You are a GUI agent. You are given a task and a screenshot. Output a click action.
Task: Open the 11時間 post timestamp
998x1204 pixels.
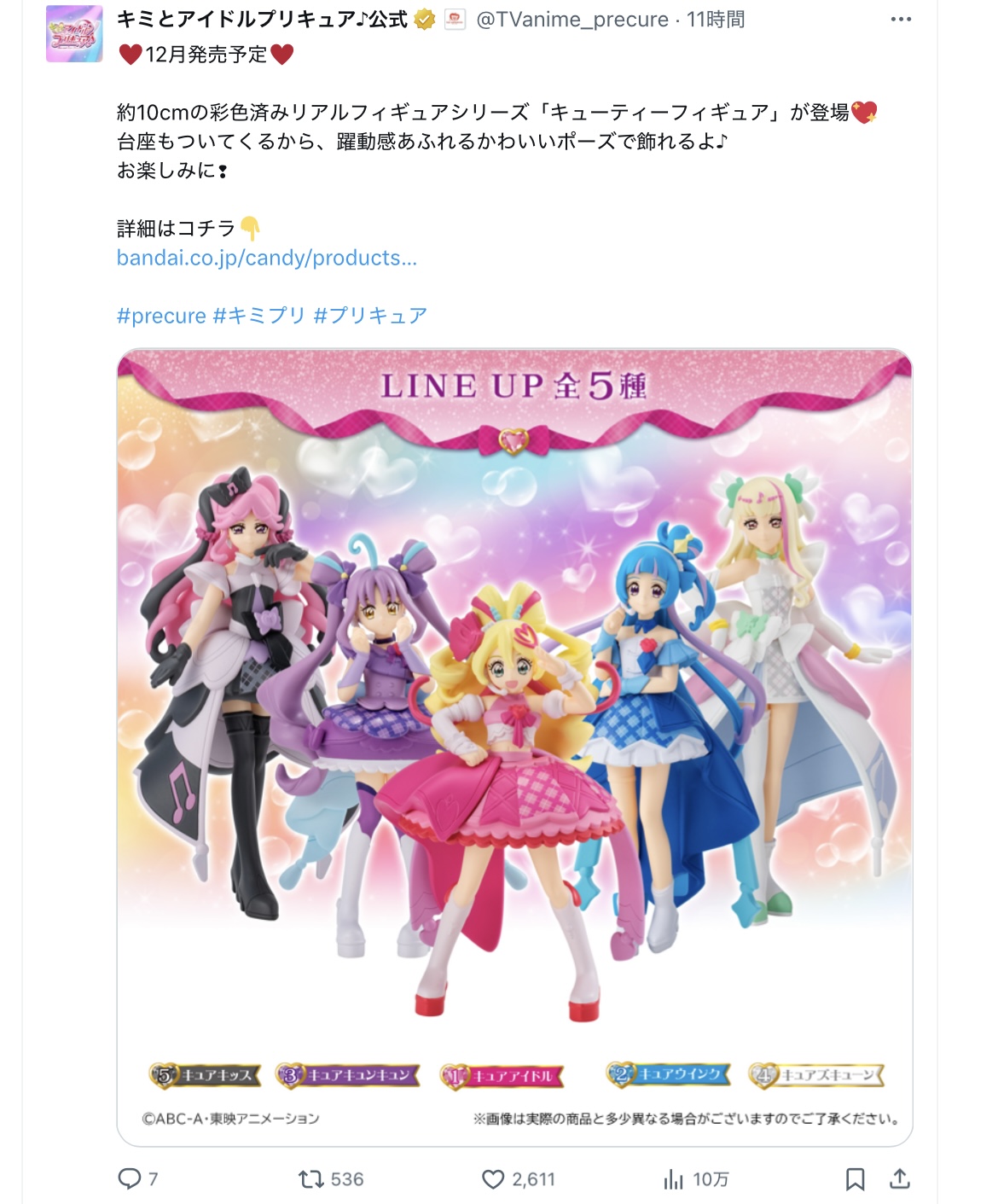pyautogui.click(x=716, y=20)
